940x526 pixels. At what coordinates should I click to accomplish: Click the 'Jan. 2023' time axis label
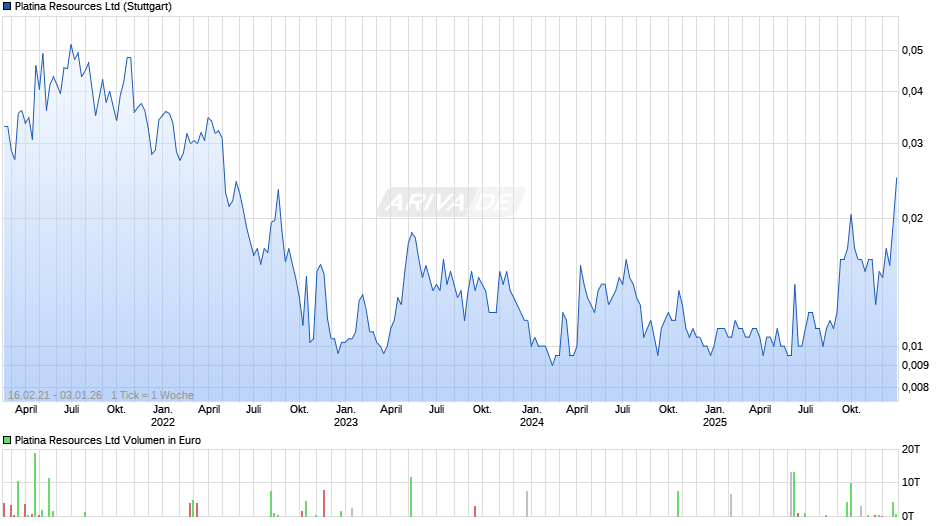point(345,416)
